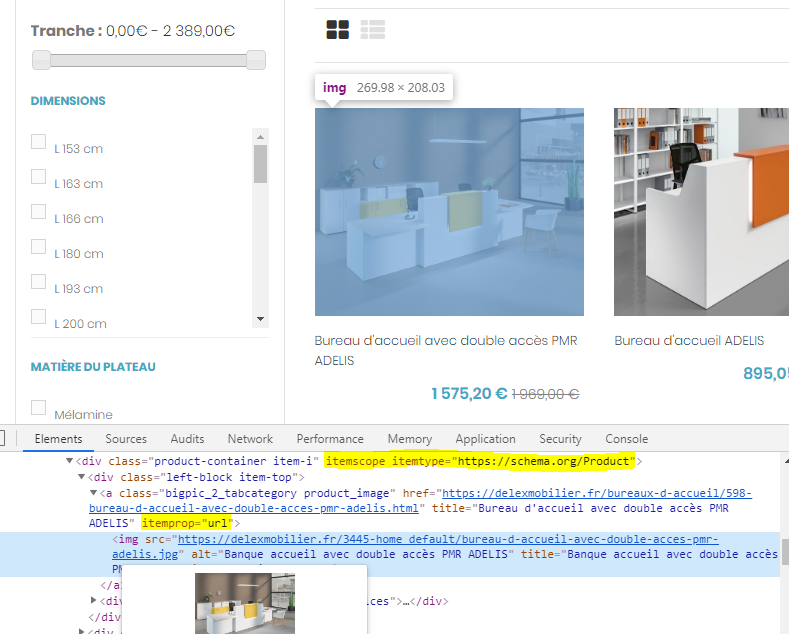
Task: Check the L 166 cm dimension filter
Action: (39, 211)
